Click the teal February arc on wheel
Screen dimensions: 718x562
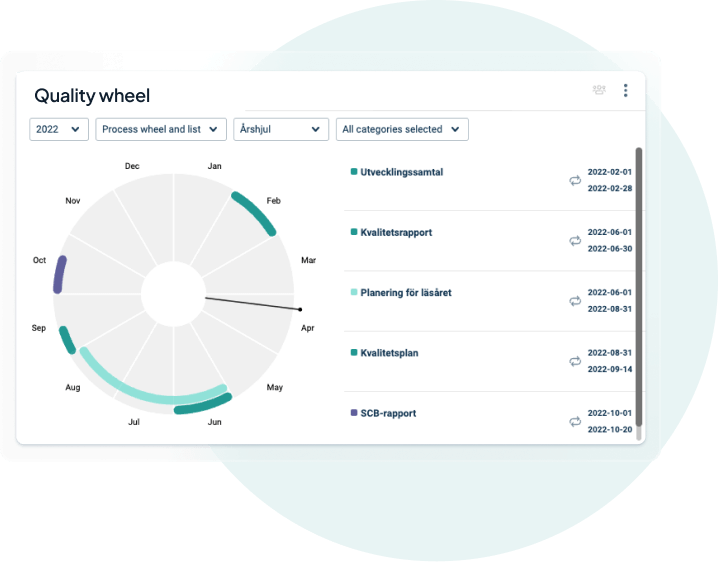click(x=256, y=212)
